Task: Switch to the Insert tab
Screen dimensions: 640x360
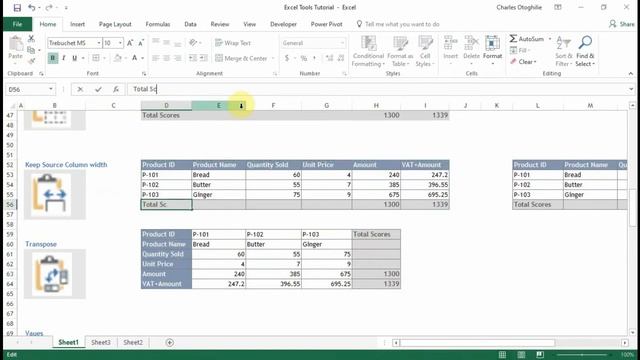Action: (x=77, y=24)
